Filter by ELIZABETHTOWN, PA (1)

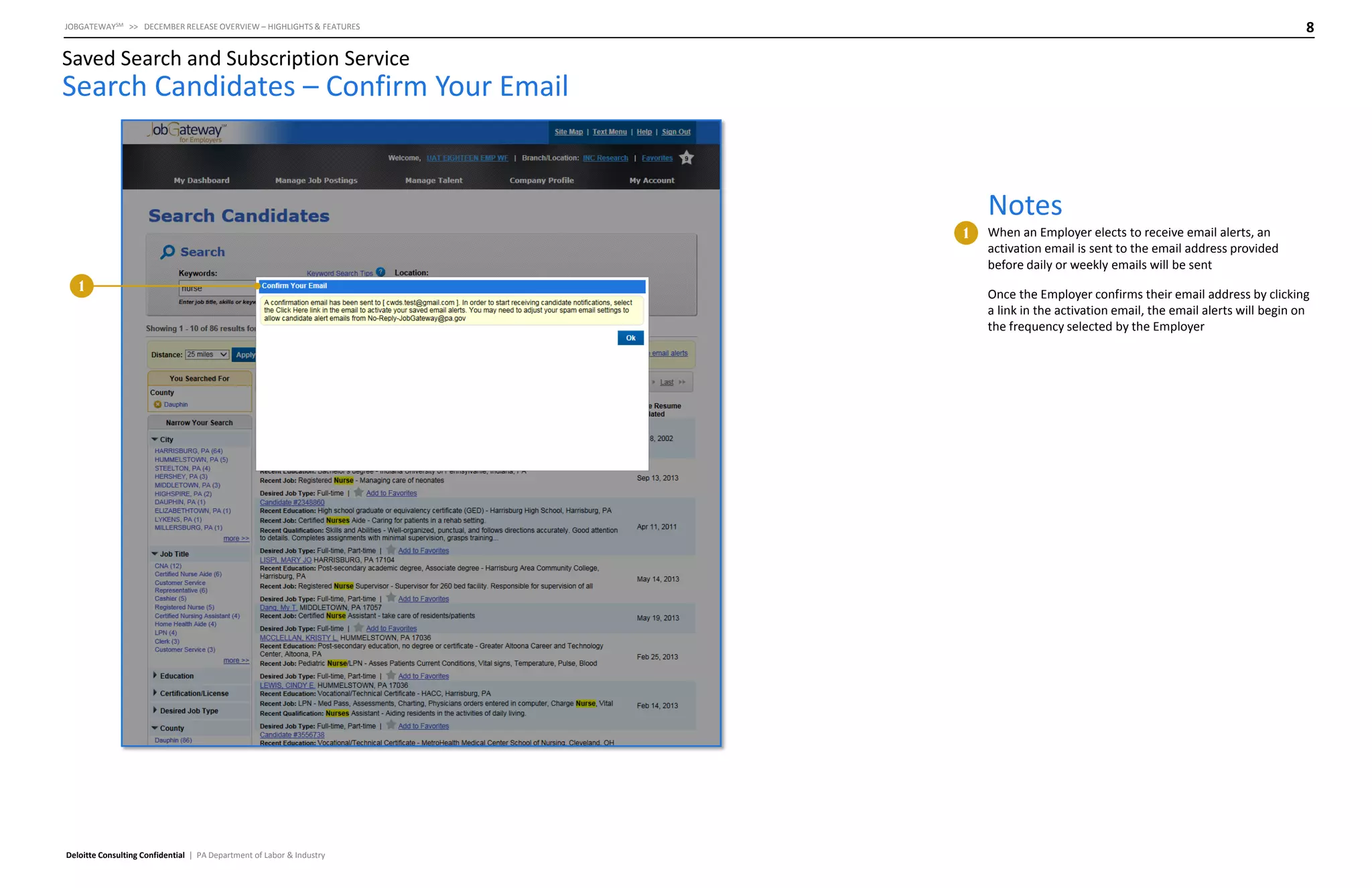[x=192, y=511]
